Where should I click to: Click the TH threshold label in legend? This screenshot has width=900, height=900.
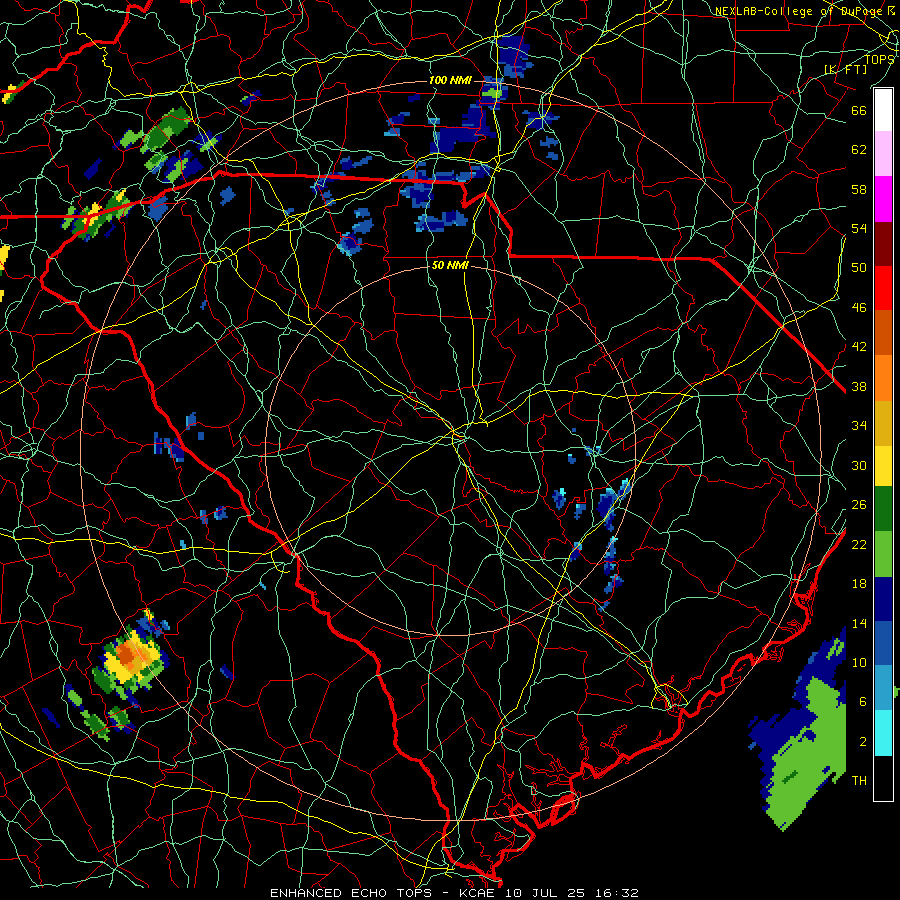point(859,781)
